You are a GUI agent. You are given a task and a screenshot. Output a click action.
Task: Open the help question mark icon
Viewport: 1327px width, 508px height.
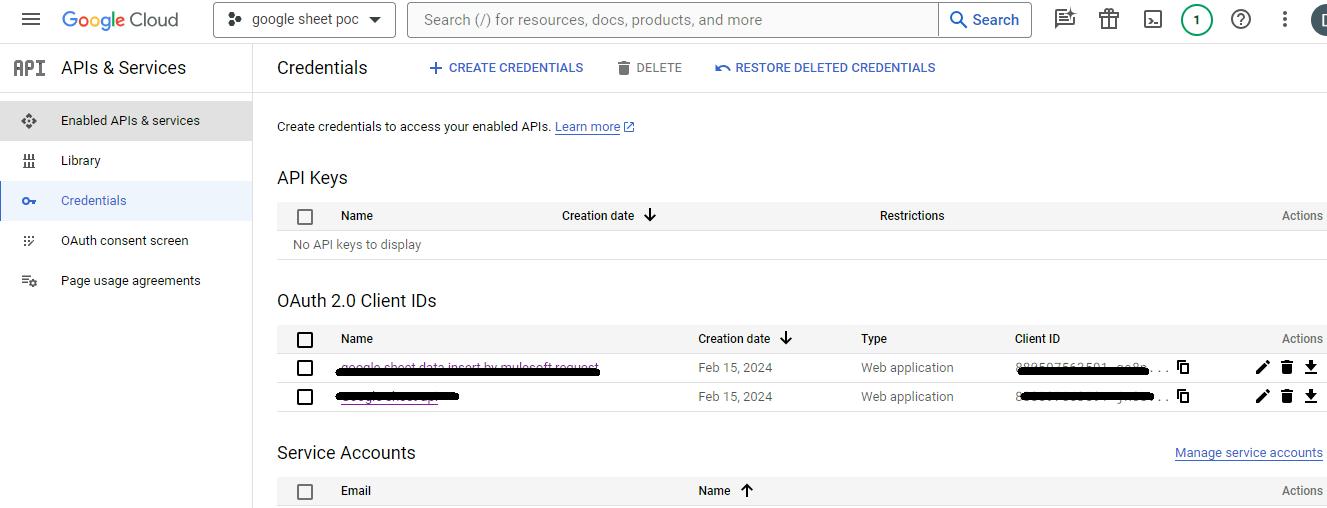point(1241,19)
